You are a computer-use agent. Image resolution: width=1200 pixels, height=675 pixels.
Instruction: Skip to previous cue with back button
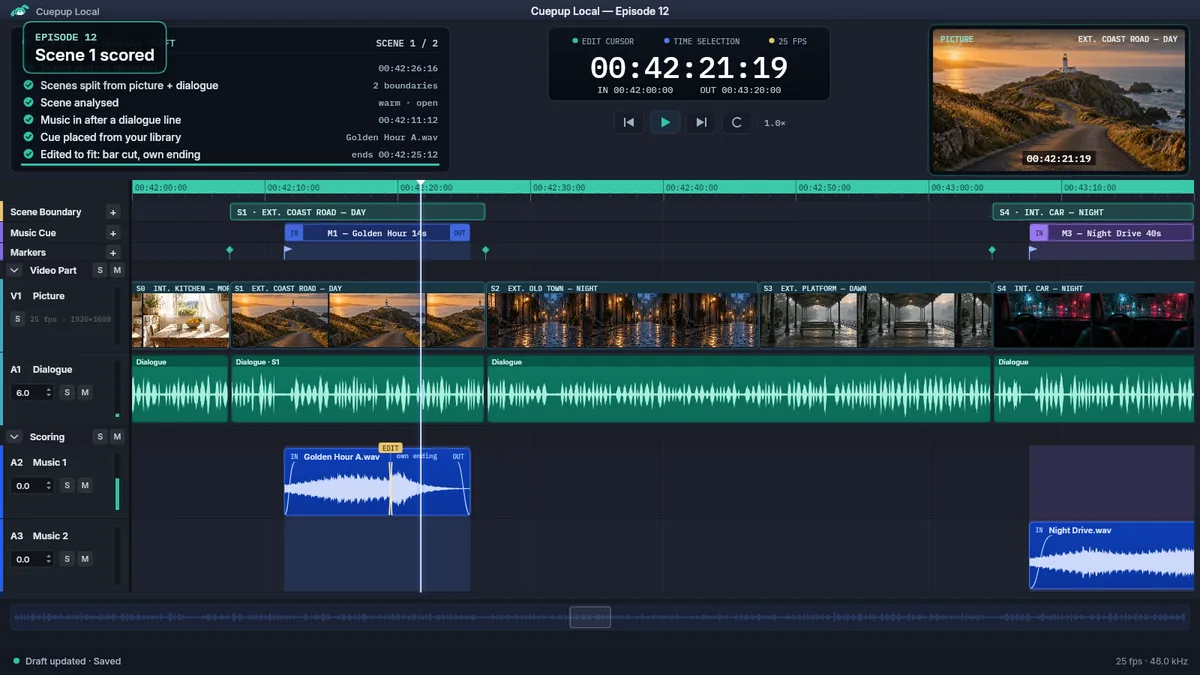(x=629, y=122)
